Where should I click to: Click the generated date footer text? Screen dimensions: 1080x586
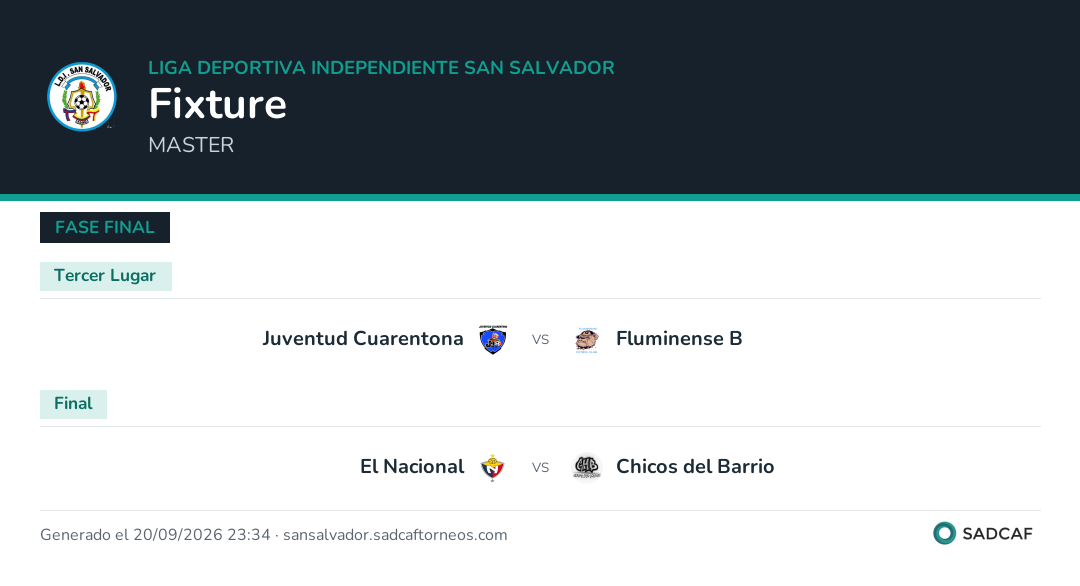coord(273,535)
